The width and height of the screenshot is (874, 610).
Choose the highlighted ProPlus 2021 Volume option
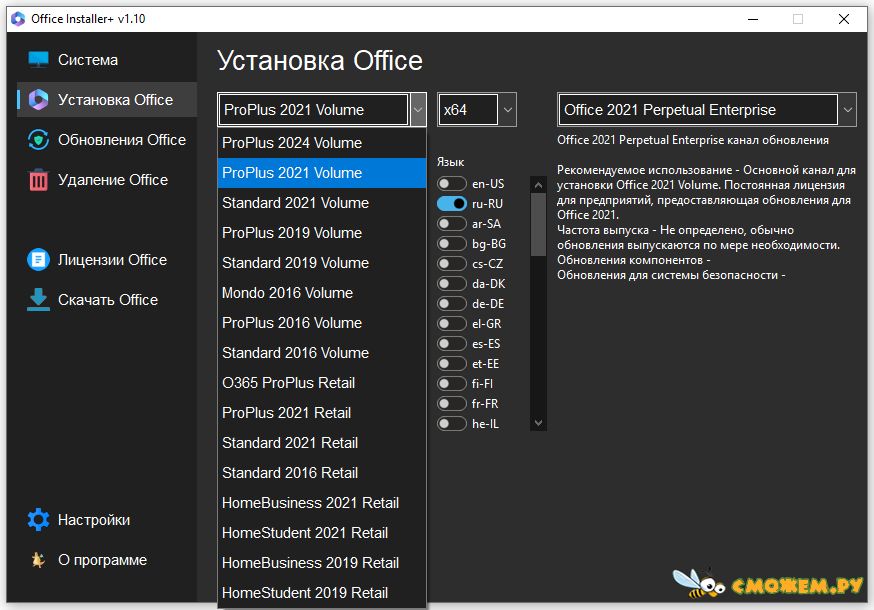pyautogui.click(x=322, y=173)
